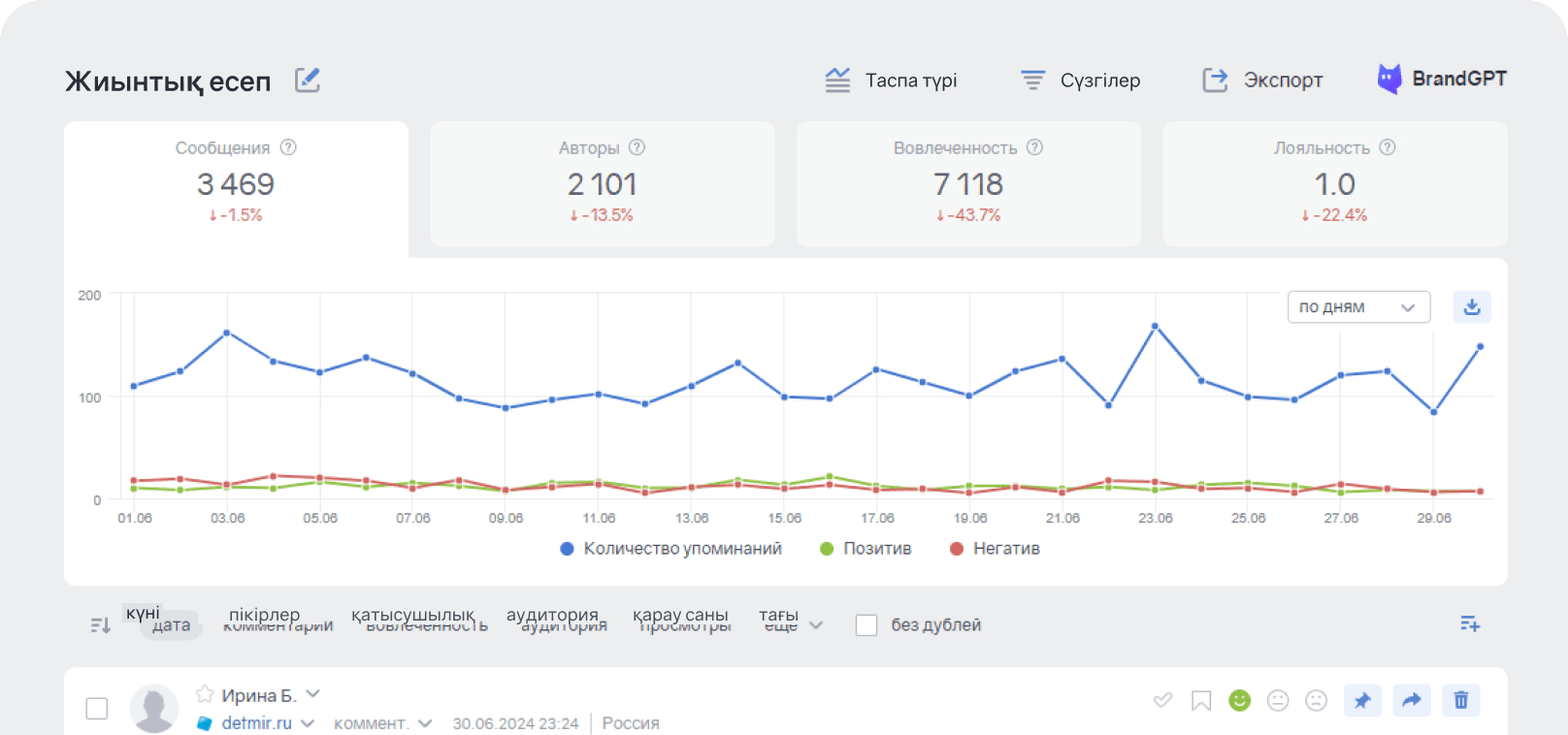The height and width of the screenshot is (735, 1568).
Task: Select the Лояльность metric tab
Action: tap(1335, 183)
